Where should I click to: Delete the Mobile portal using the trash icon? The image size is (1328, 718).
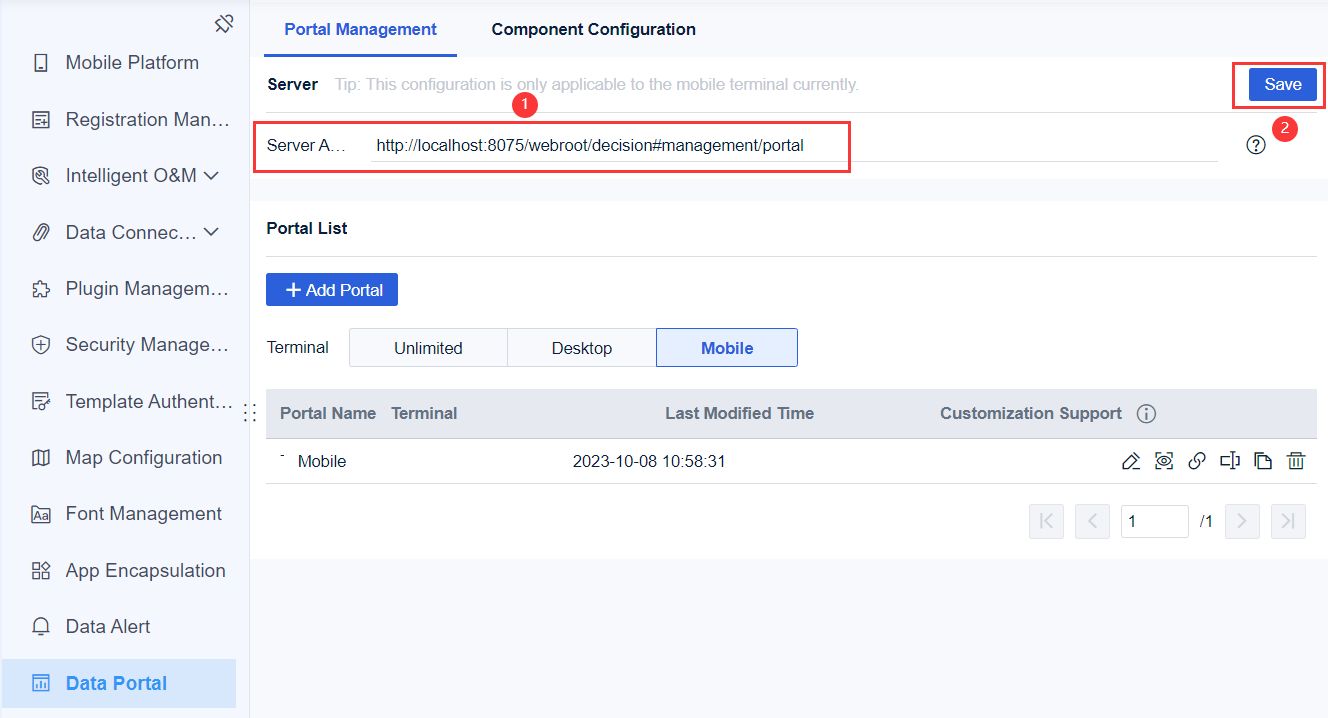pos(1296,461)
